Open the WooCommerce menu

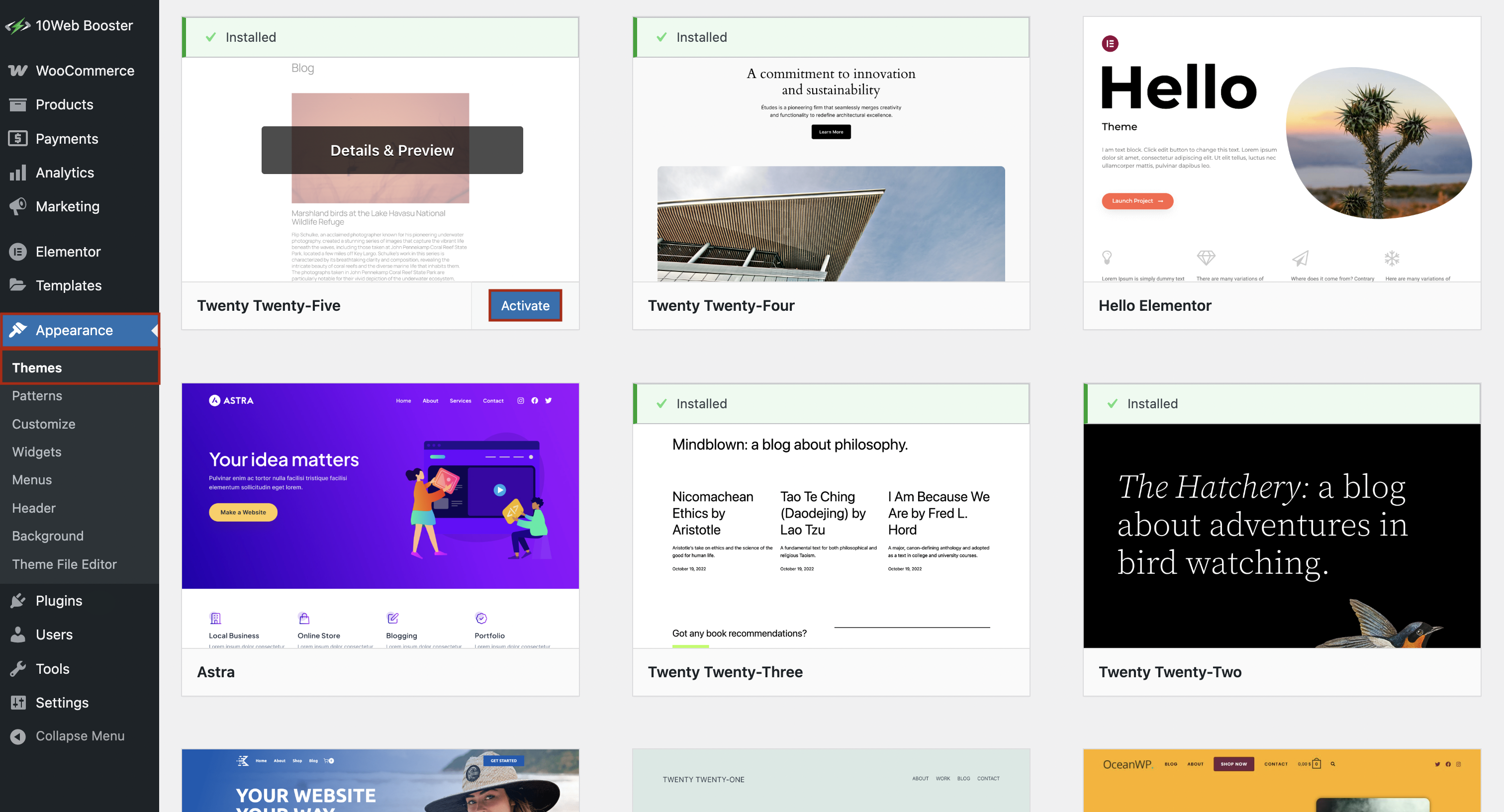pyautogui.click(x=85, y=70)
